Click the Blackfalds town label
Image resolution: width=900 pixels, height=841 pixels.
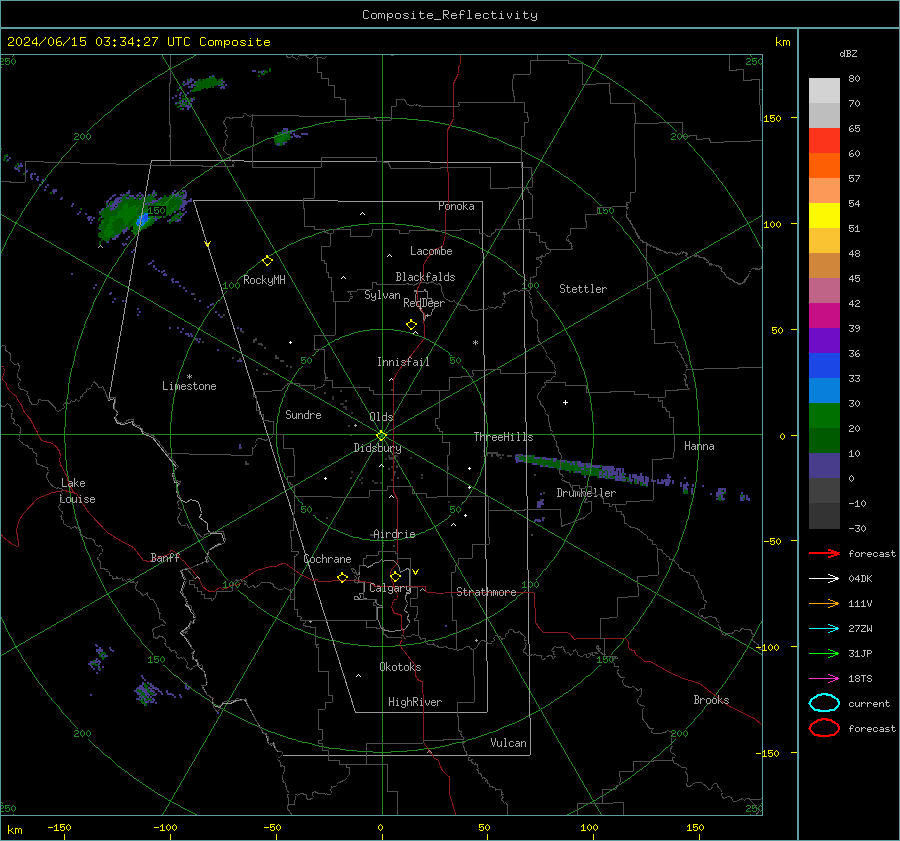(x=425, y=277)
